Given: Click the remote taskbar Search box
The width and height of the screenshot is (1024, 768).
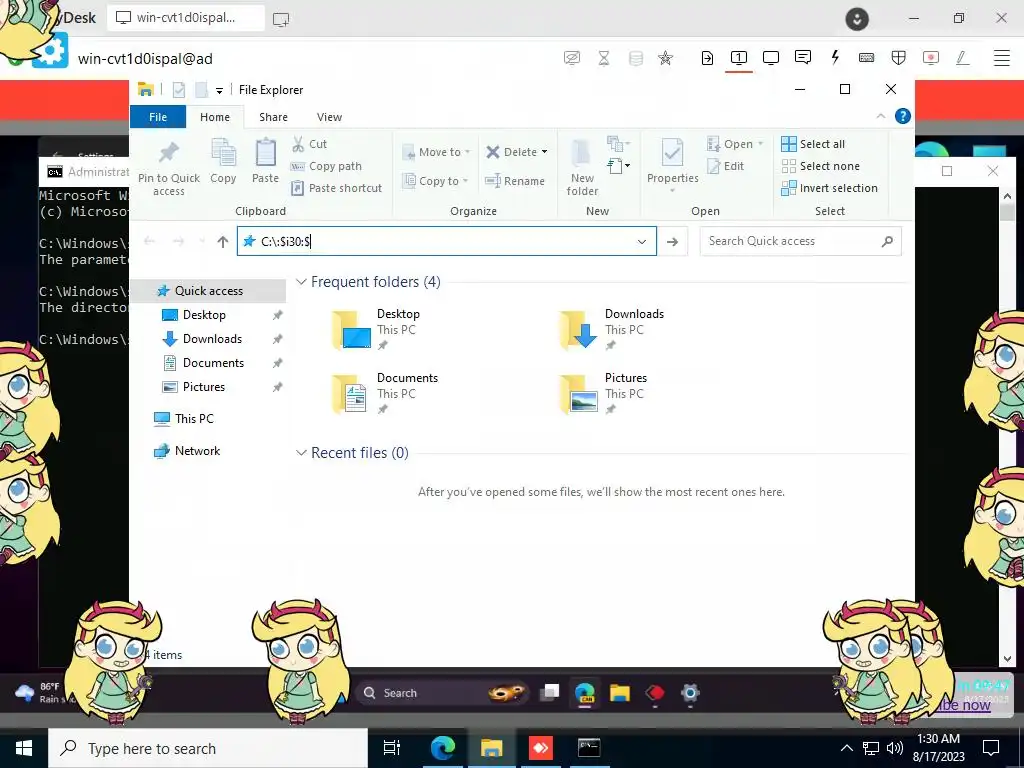Looking at the screenshot, I should [x=442, y=693].
